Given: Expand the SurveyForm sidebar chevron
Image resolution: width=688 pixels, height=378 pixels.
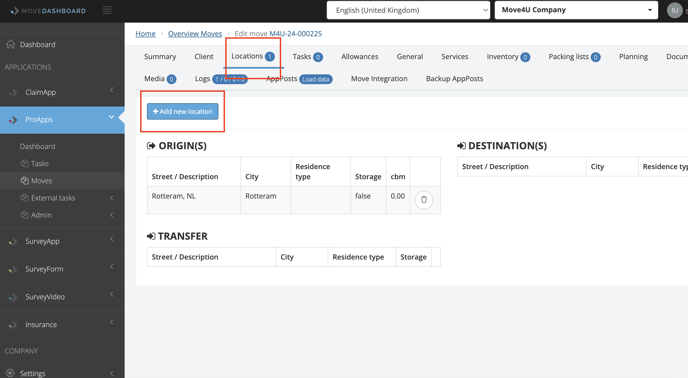Looking at the screenshot, I should tap(111, 266).
